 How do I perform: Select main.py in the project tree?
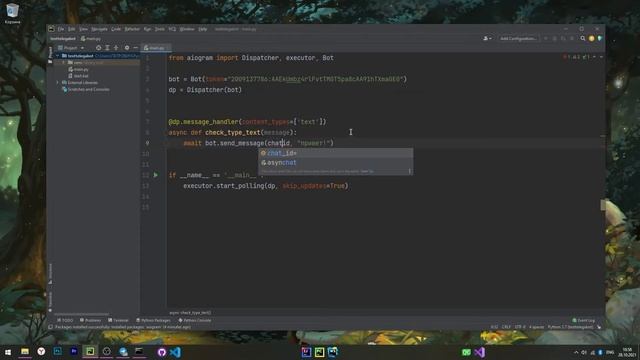(78, 69)
